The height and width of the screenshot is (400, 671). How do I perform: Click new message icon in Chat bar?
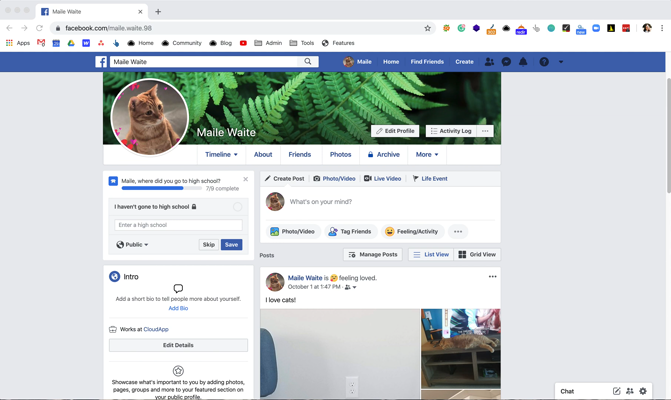(x=616, y=391)
